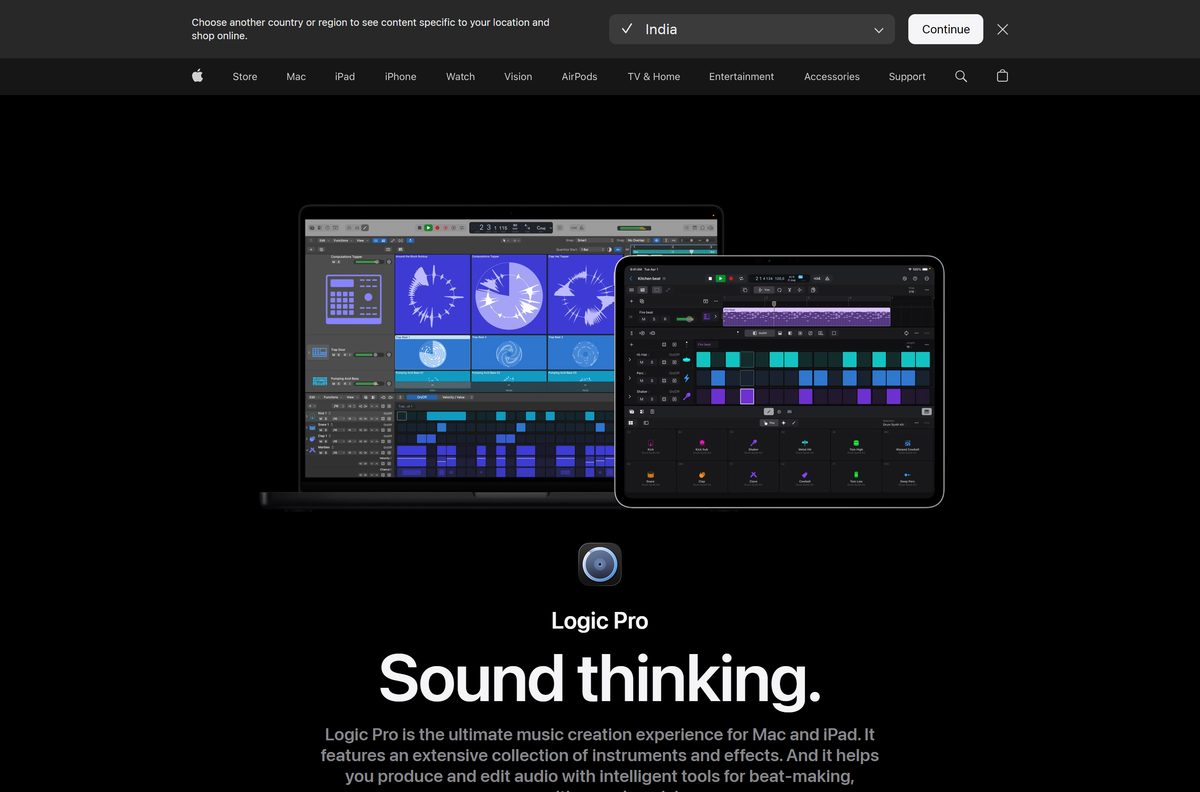Dismiss the country banner with X

(x=1003, y=29)
